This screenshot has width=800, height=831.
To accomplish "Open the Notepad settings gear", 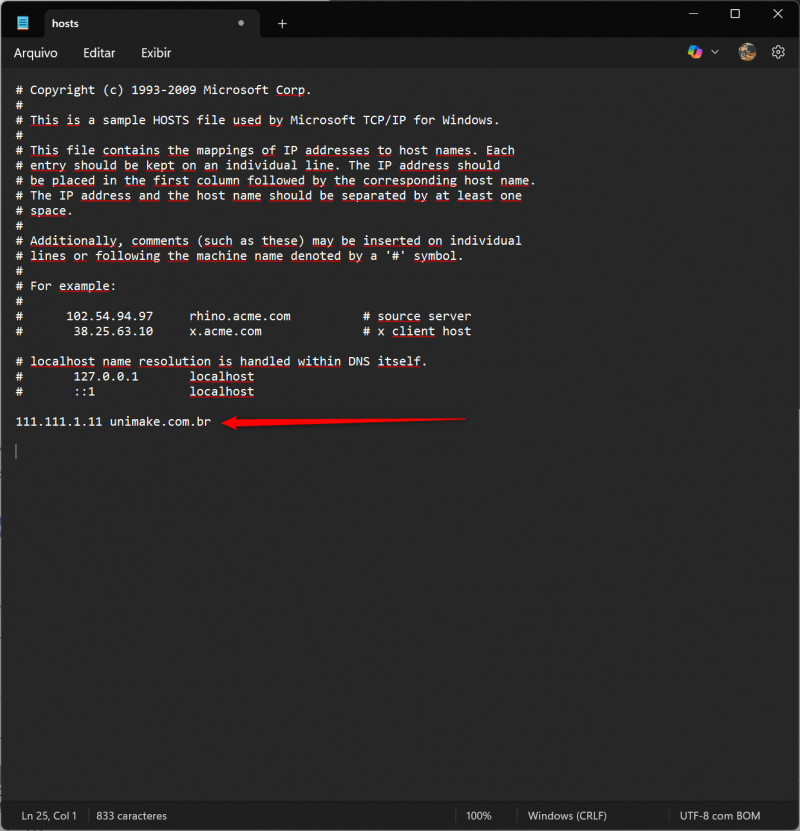I will pos(778,51).
